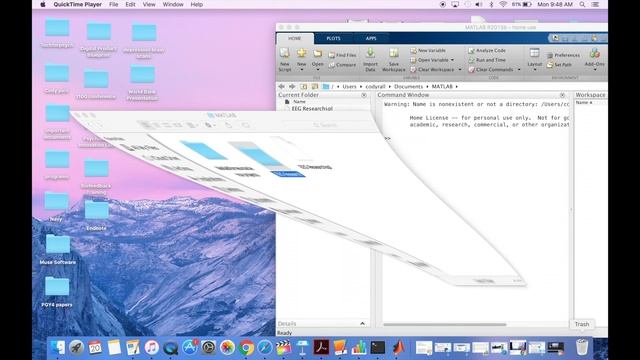Select the EEG Research folder in Current Folder

click(312, 109)
